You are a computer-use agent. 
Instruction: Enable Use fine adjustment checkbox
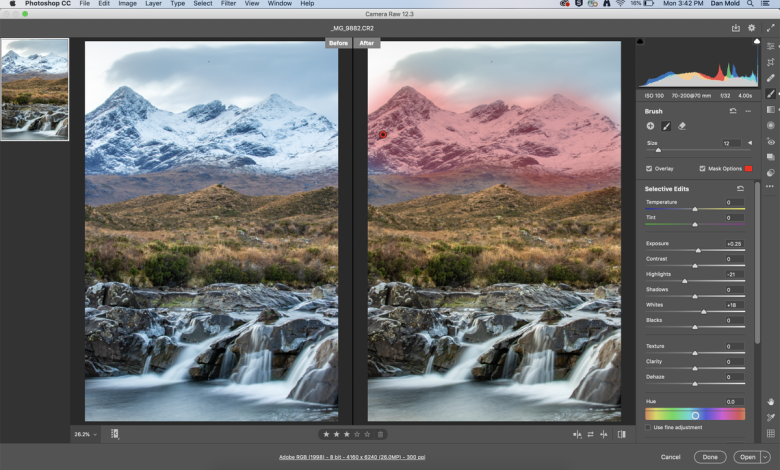(648, 427)
